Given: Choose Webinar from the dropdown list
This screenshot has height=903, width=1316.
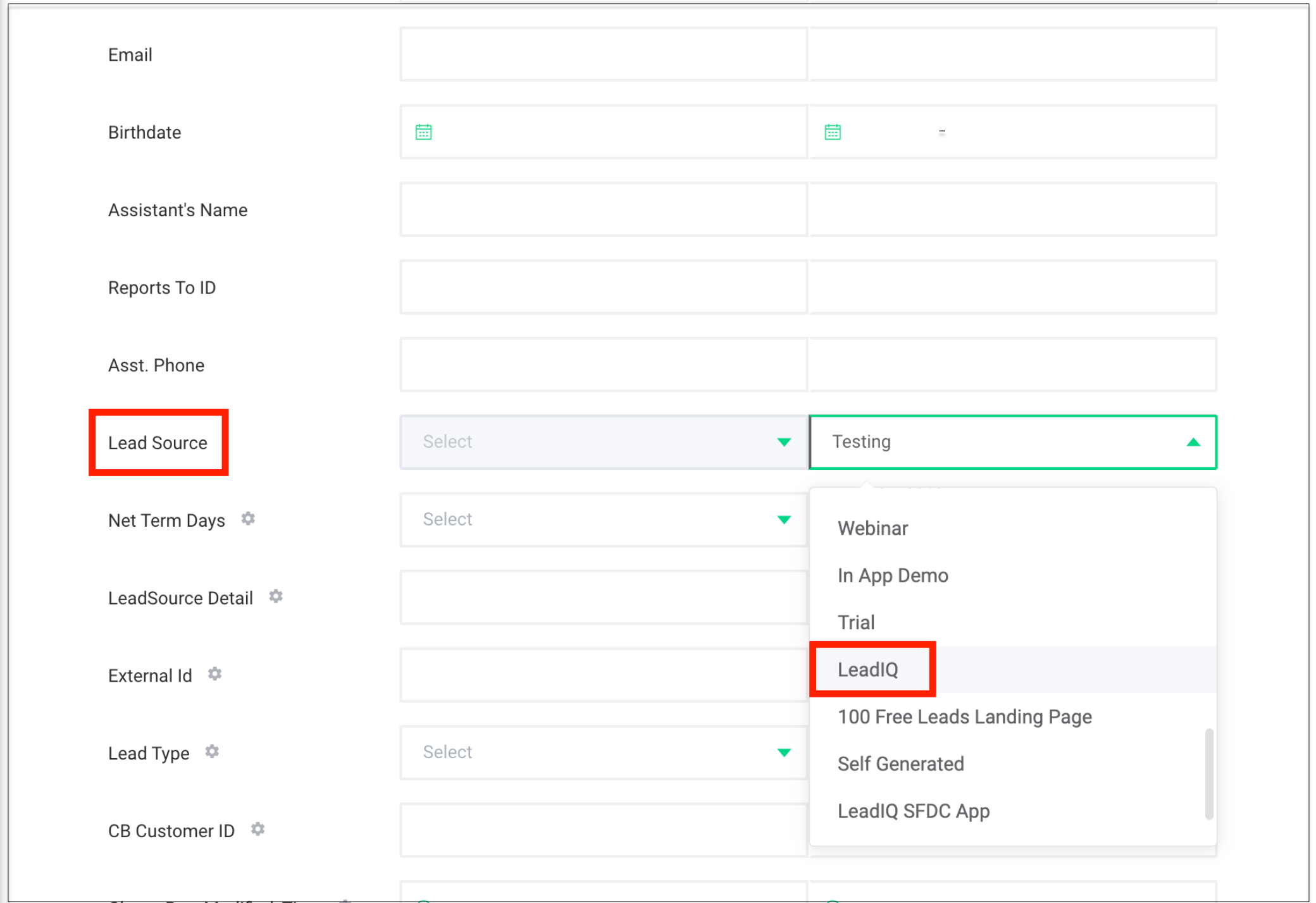Looking at the screenshot, I should pos(872,528).
